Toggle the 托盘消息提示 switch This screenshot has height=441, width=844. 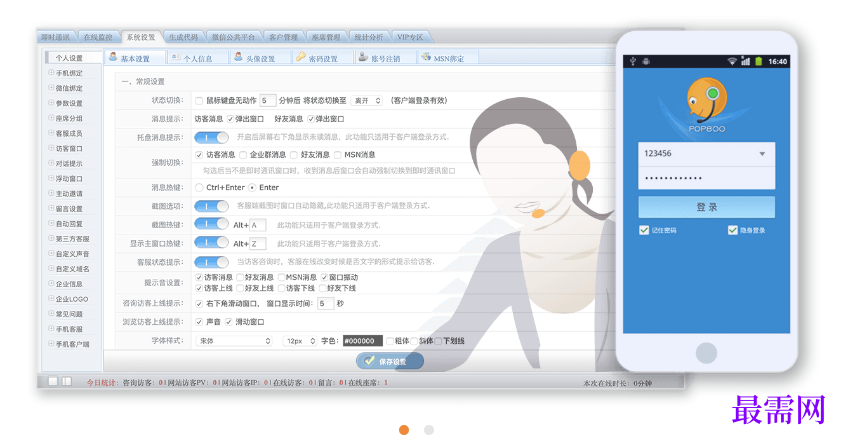tap(212, 137)
